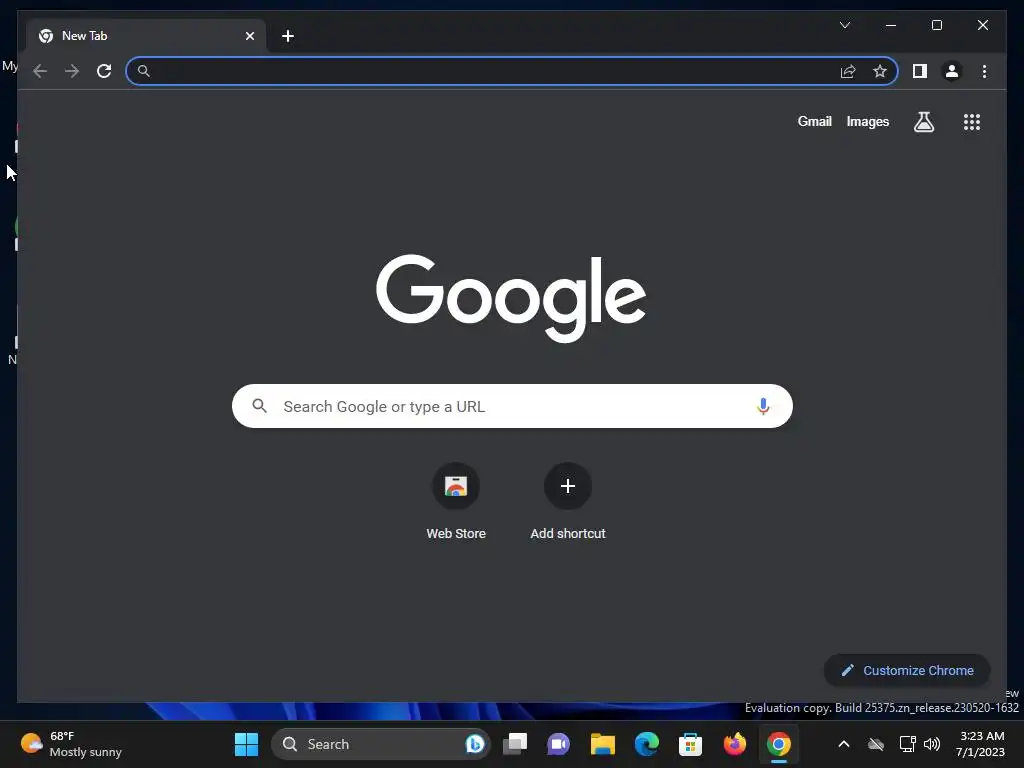Screen dimensions: 1024x768
Task: Click the address bar search icon
Action: (x=144, y=71)
